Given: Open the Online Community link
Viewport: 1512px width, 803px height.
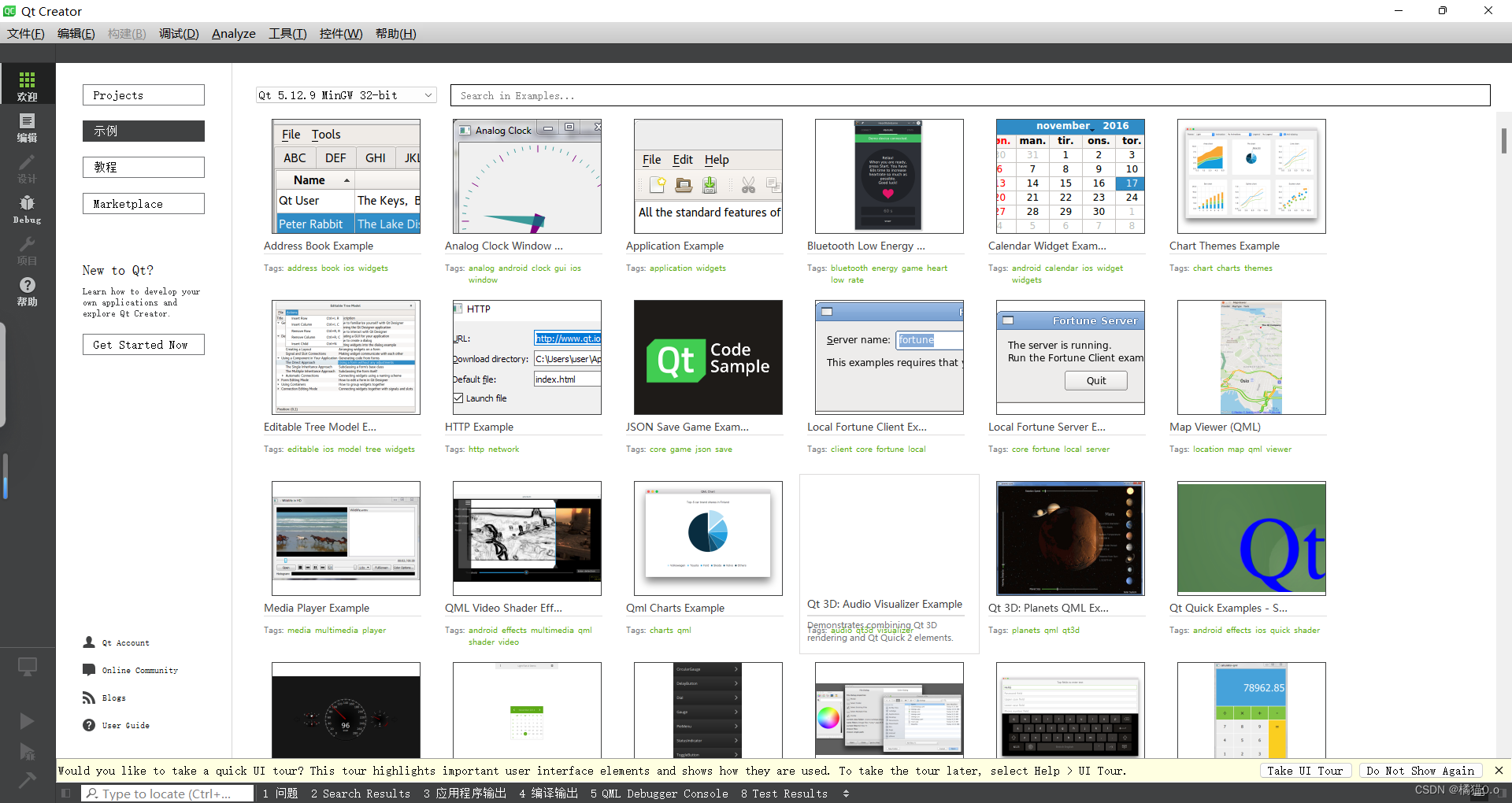Looking at the screenshot, I should coord(139,671).
